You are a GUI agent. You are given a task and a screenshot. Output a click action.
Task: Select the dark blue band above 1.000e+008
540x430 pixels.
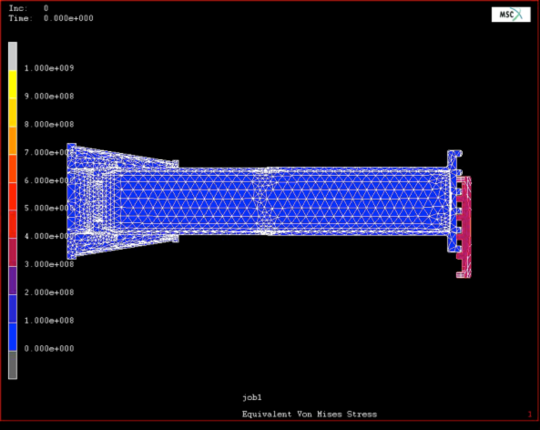[x=12, y=309]
